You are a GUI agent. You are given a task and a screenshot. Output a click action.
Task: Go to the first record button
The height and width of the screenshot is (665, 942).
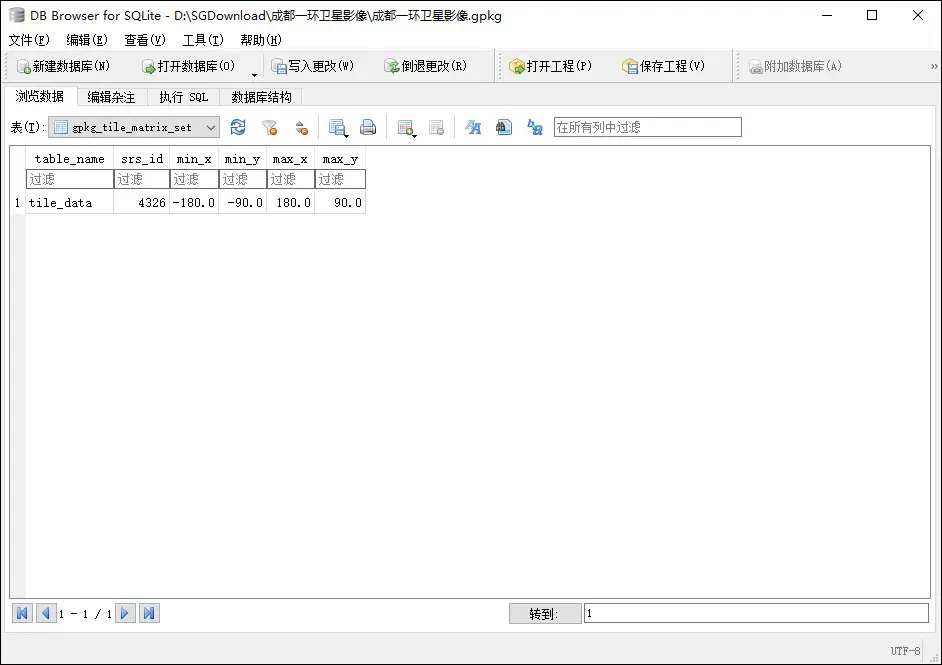pos(22,613)
